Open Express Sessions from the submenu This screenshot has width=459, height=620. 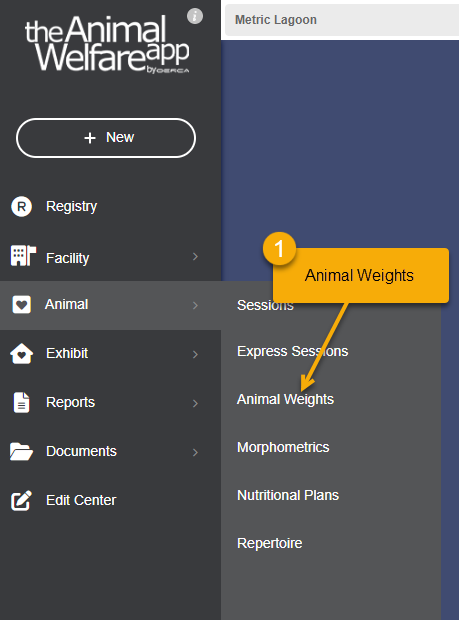pos(293,351)
